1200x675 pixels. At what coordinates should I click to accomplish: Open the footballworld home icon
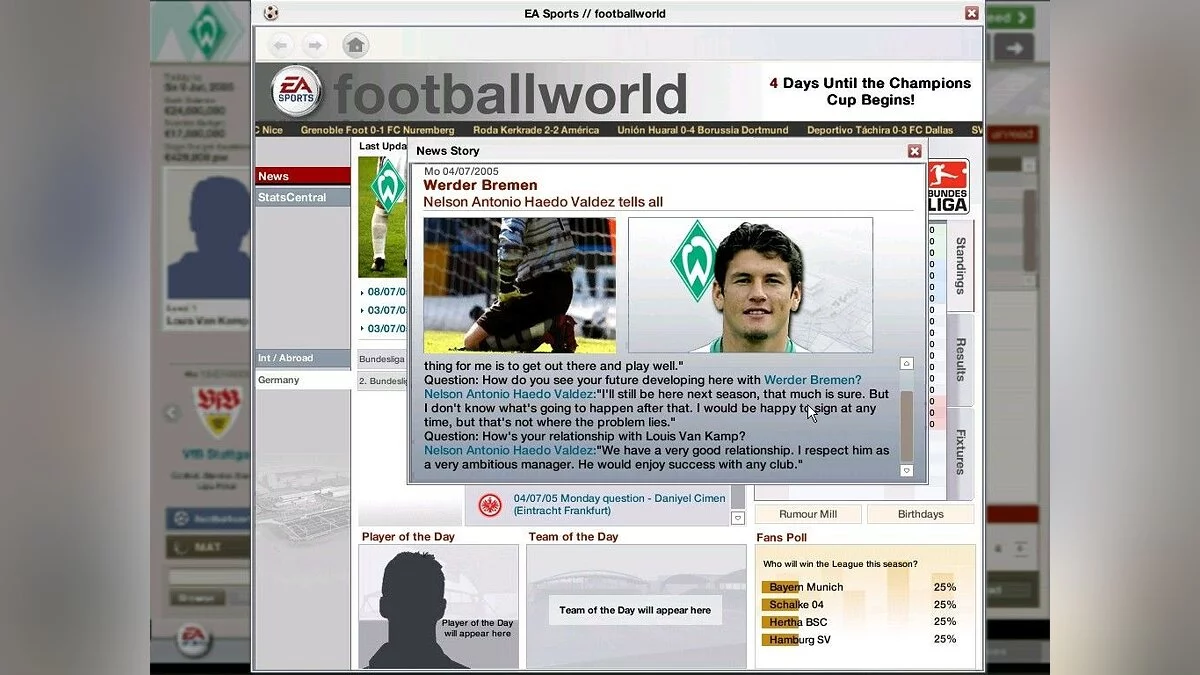tap(355, 45)
